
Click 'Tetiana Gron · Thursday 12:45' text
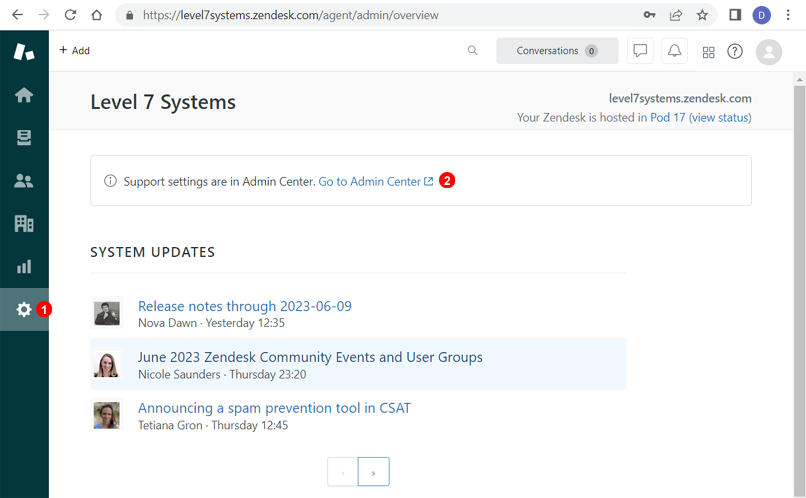coord(213,426)
